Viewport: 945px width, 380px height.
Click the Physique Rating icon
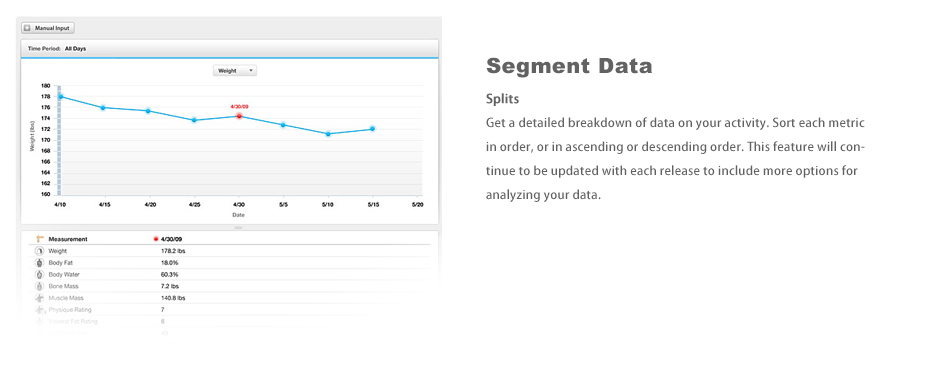click(39, 310)
